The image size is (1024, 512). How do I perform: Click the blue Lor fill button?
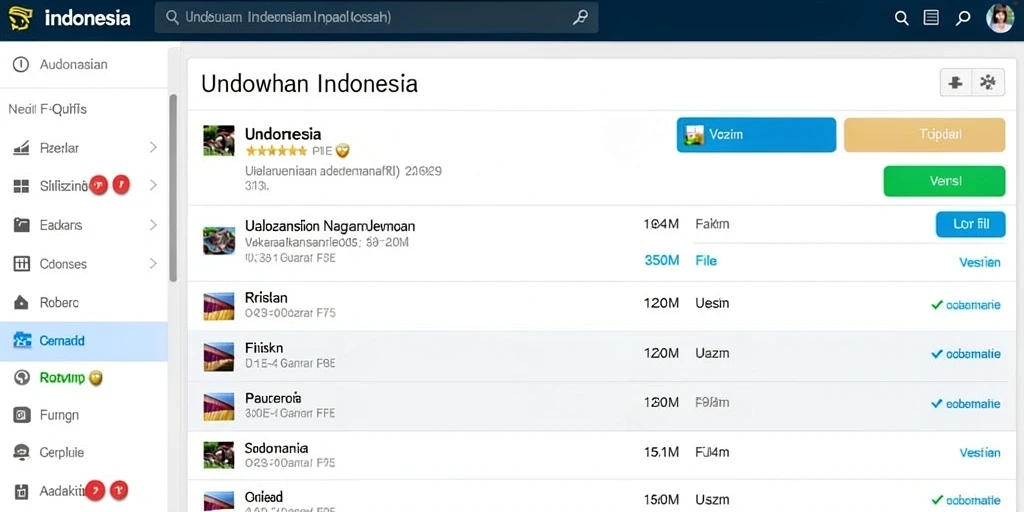(970, 224)
